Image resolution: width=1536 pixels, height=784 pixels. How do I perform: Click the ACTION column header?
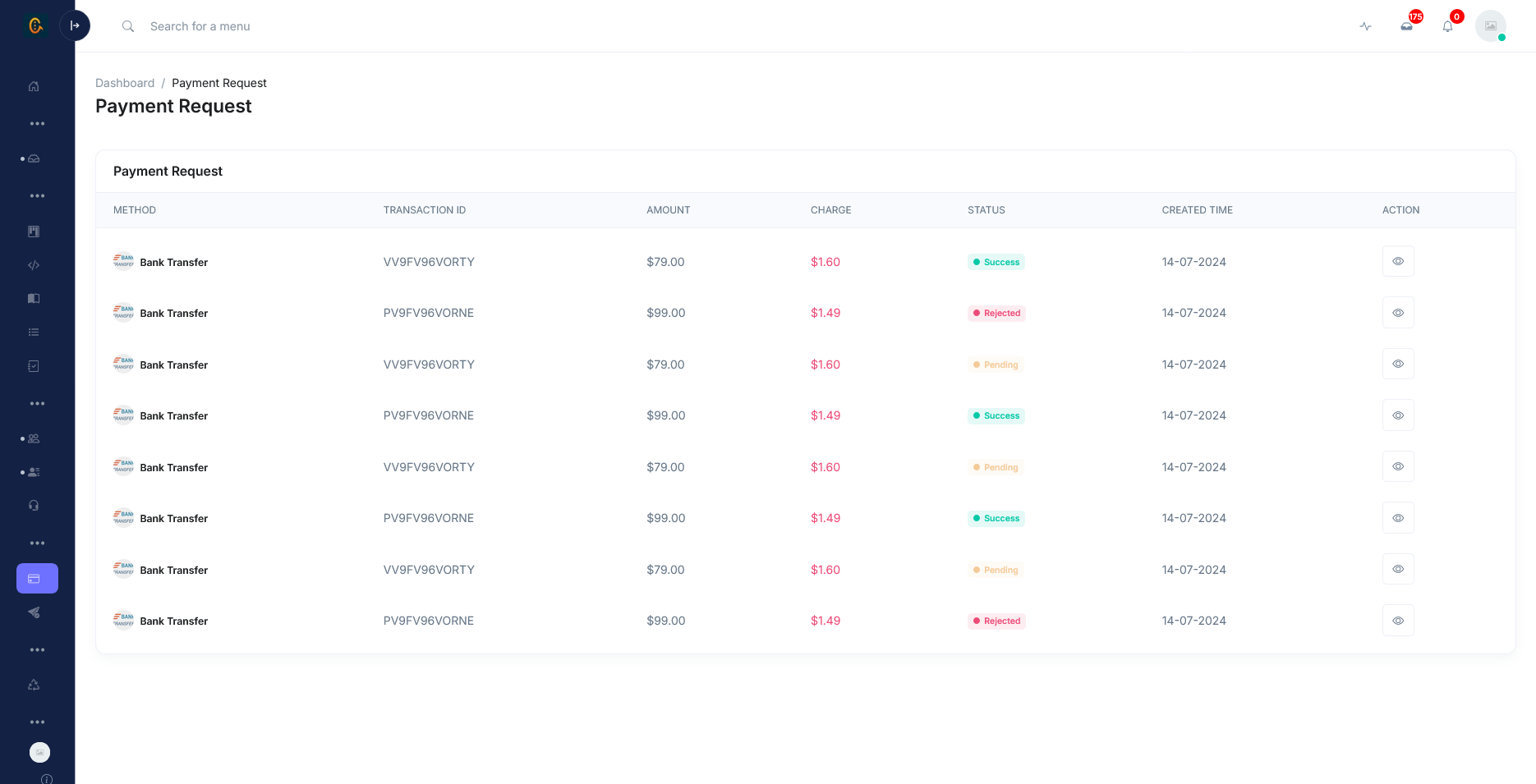[1401, 210]
